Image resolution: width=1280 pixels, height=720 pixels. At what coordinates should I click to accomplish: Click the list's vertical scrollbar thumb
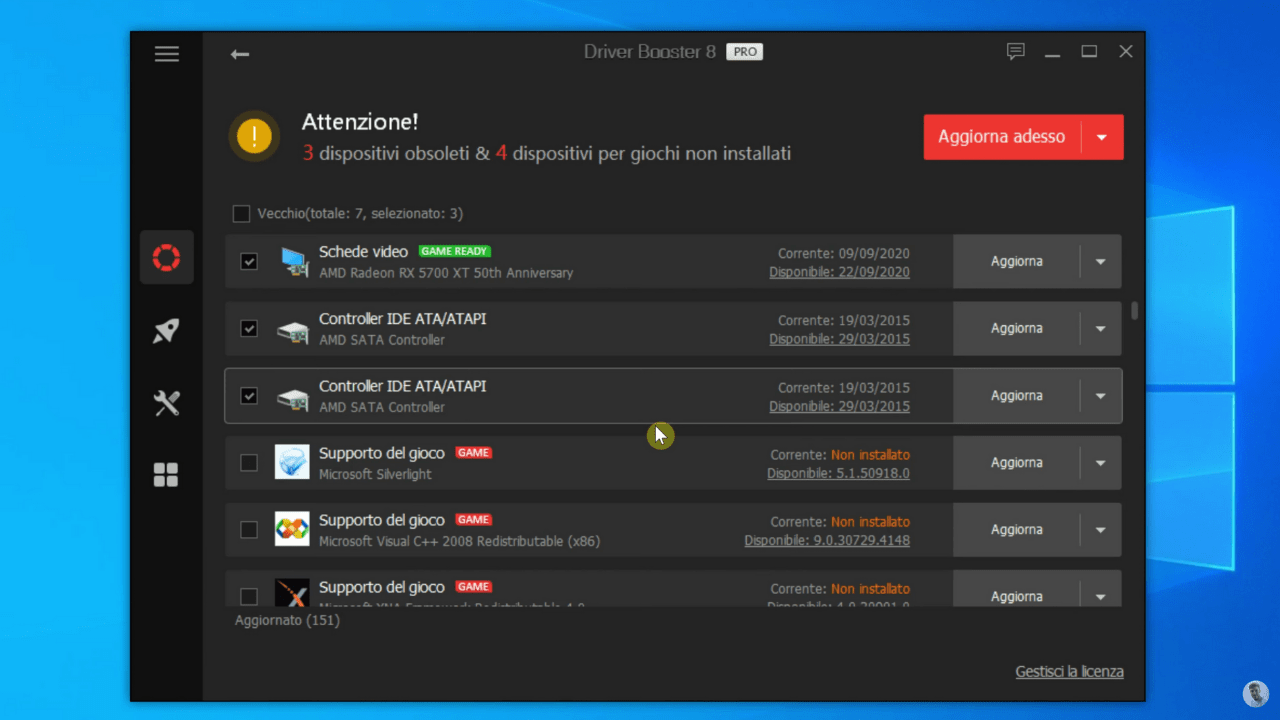1134,311
